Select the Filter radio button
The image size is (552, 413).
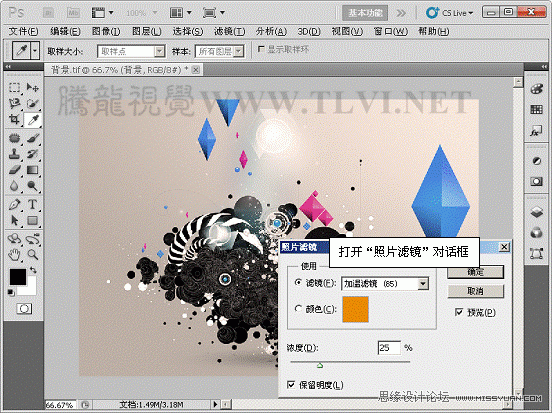coord(298,282)
